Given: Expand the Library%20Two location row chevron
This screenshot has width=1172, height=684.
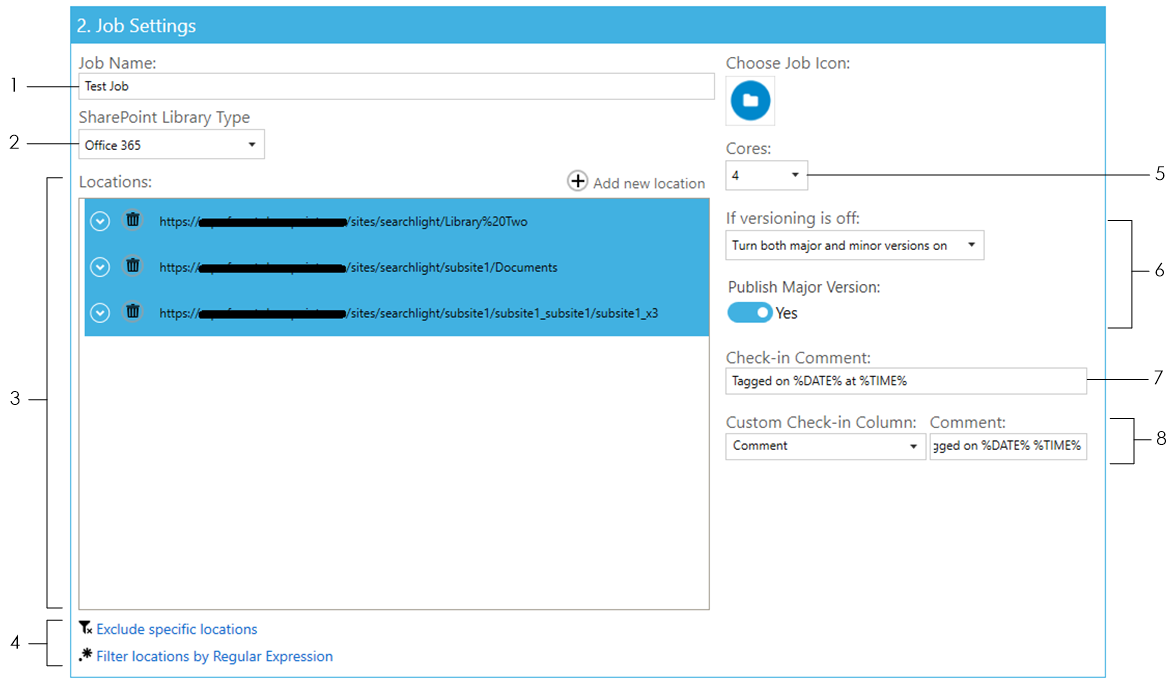Looking at the screenshot, I should (99, 221).
